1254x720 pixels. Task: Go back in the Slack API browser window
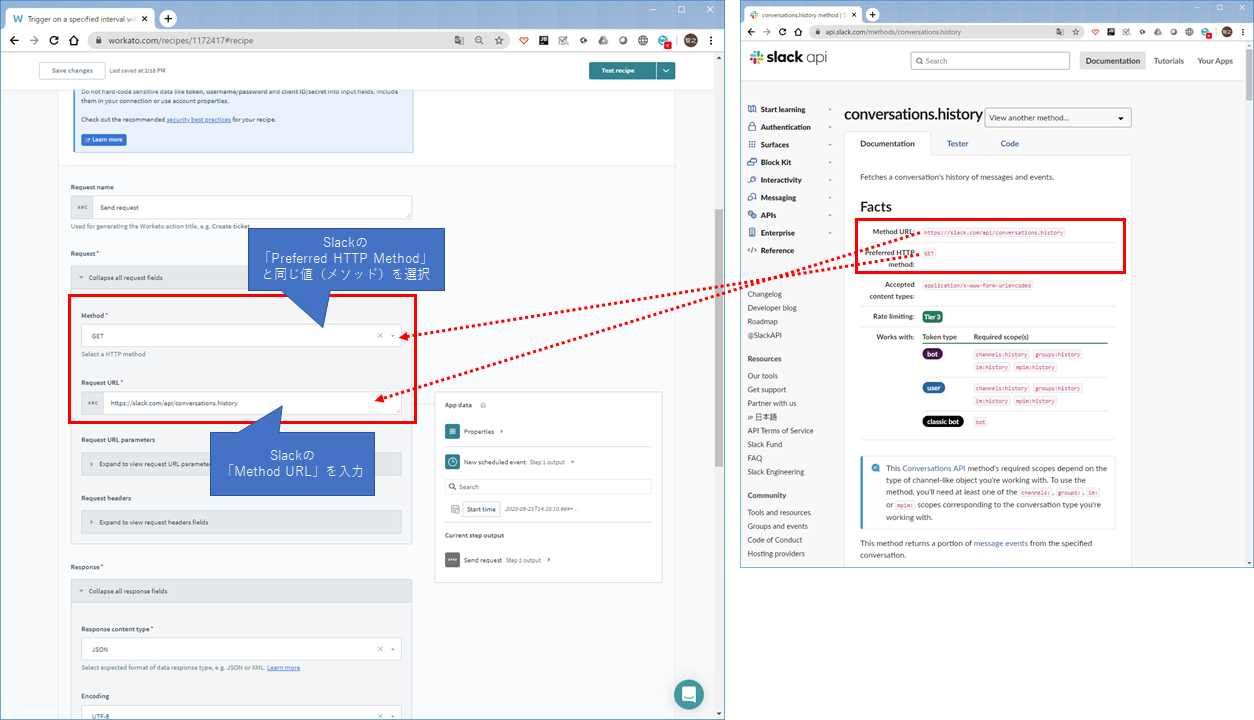pos(750,32)
